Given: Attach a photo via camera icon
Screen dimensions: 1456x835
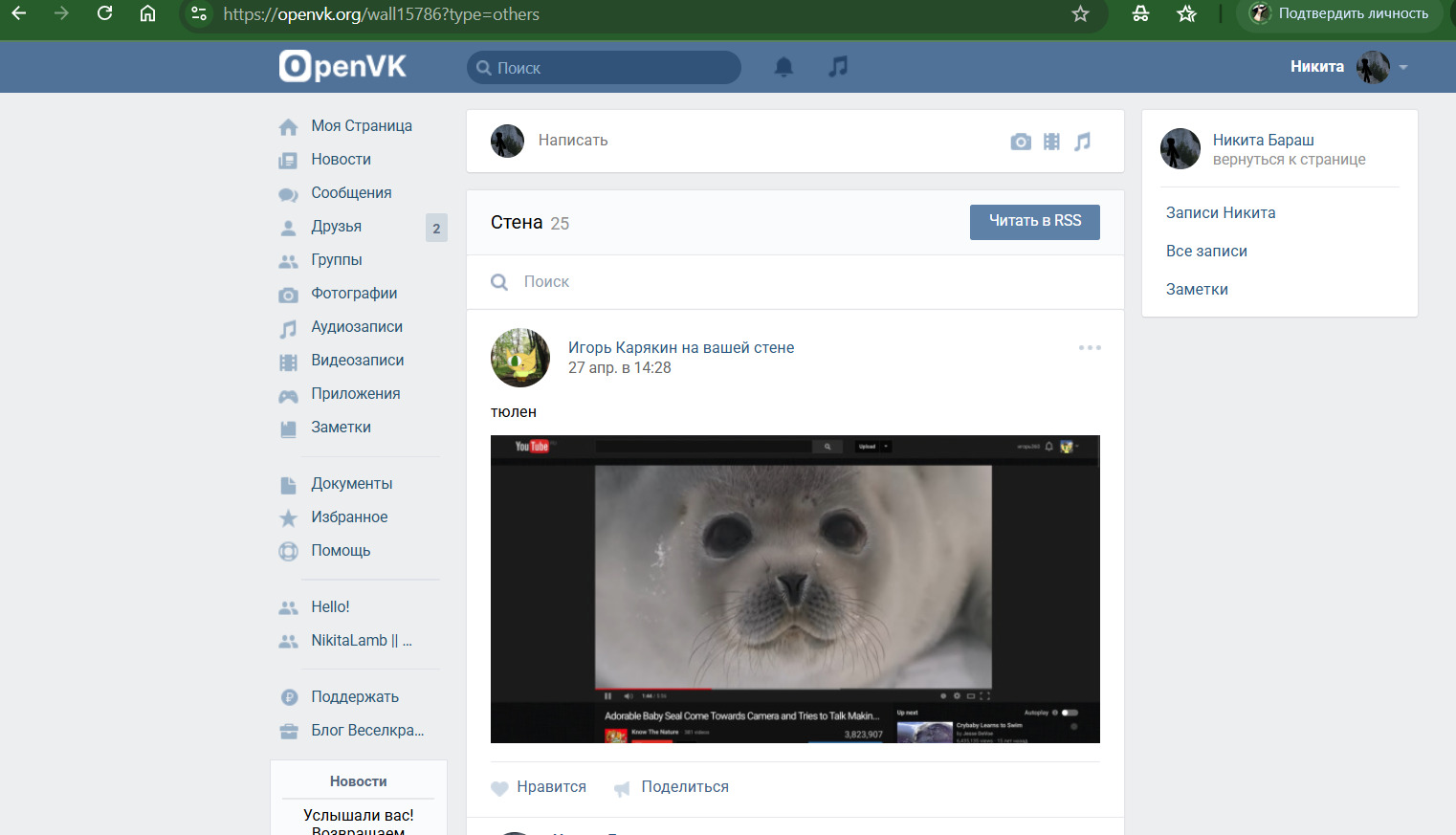Looking at the screenshot, I should [x=1021, y=142].
